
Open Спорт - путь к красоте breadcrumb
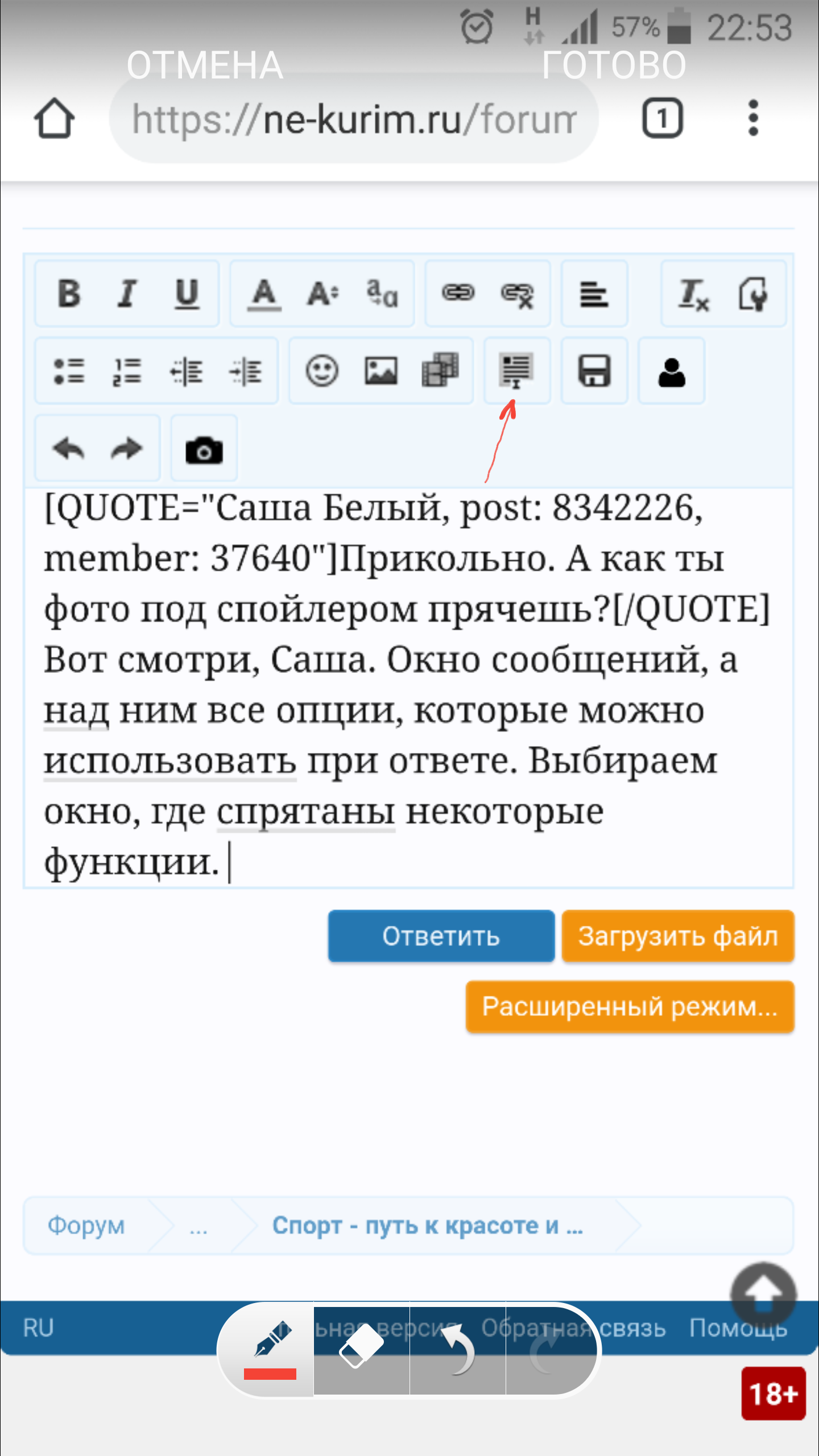click(428, 1225)
